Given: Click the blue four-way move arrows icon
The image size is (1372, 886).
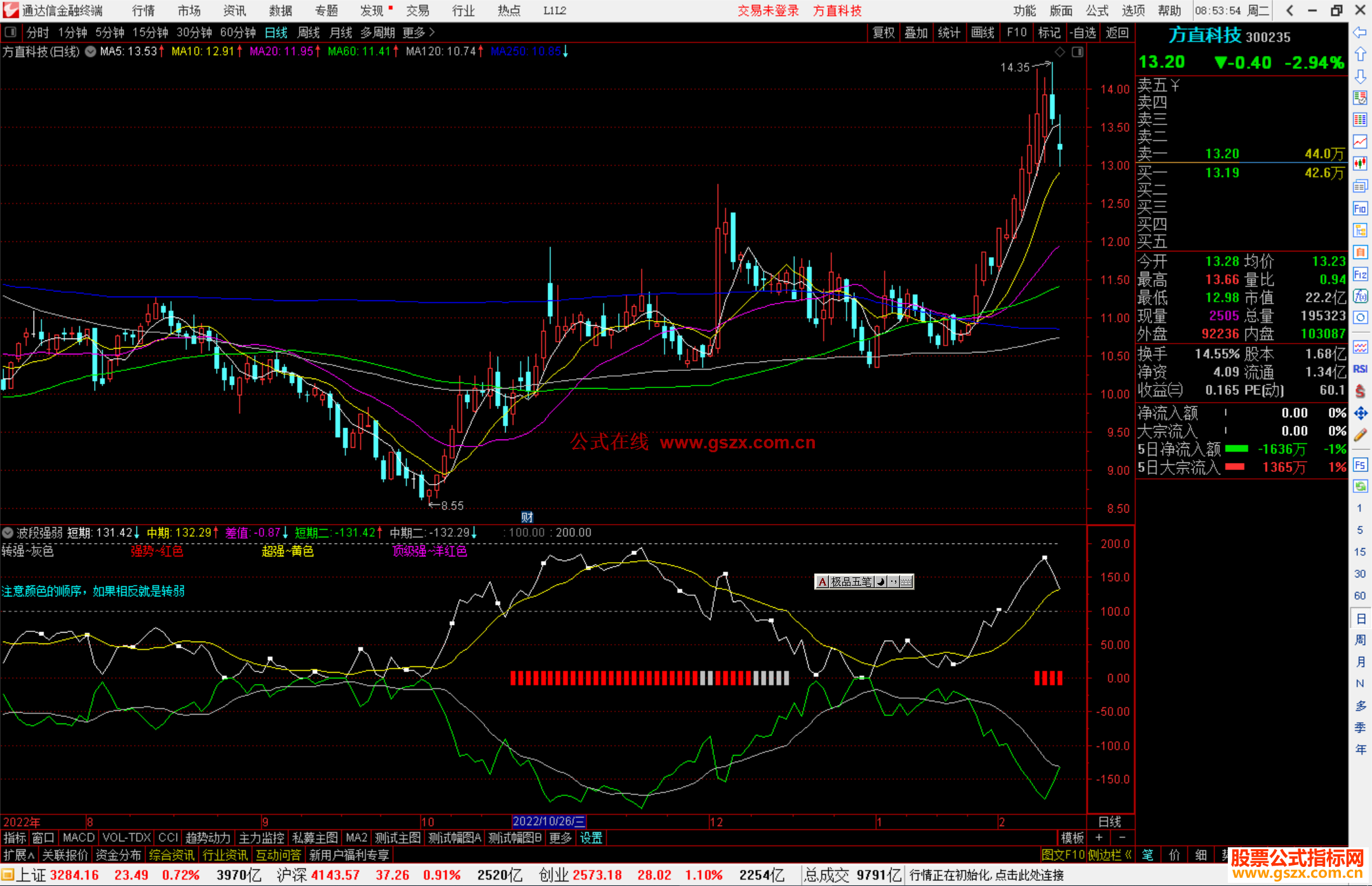Looking at the screenshot, I should click(1360, 413).
